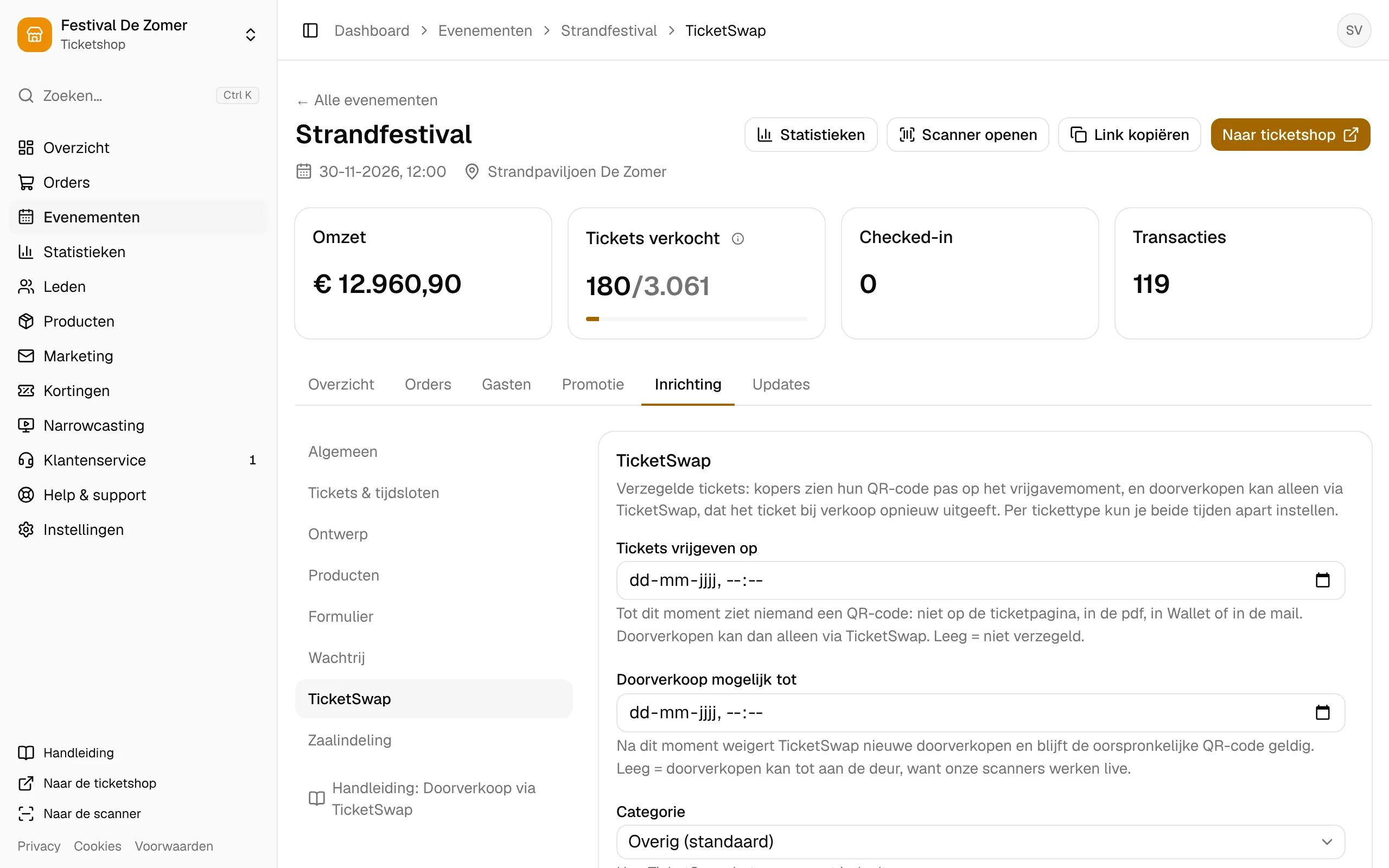1389x868 pixels.
Task: Focus the Doorverkoop mogelijk tot date field
Action: pyautogui.click(x=980, y=712)
